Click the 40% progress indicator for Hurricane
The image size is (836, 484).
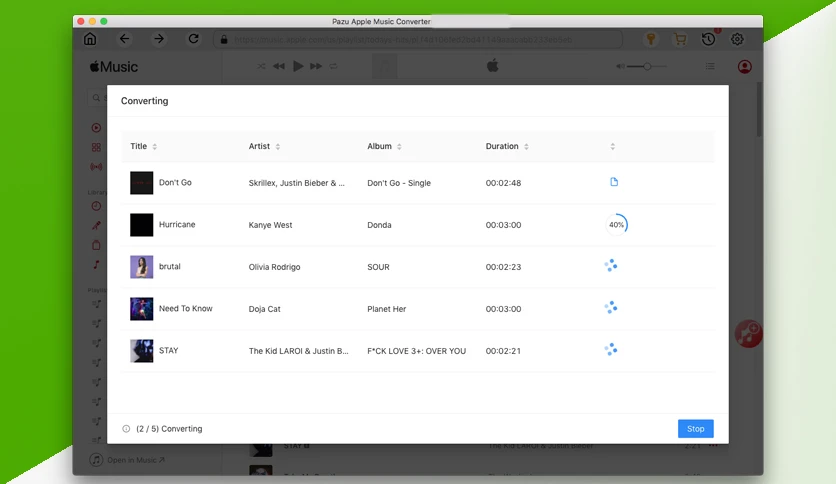coord(616,224)
